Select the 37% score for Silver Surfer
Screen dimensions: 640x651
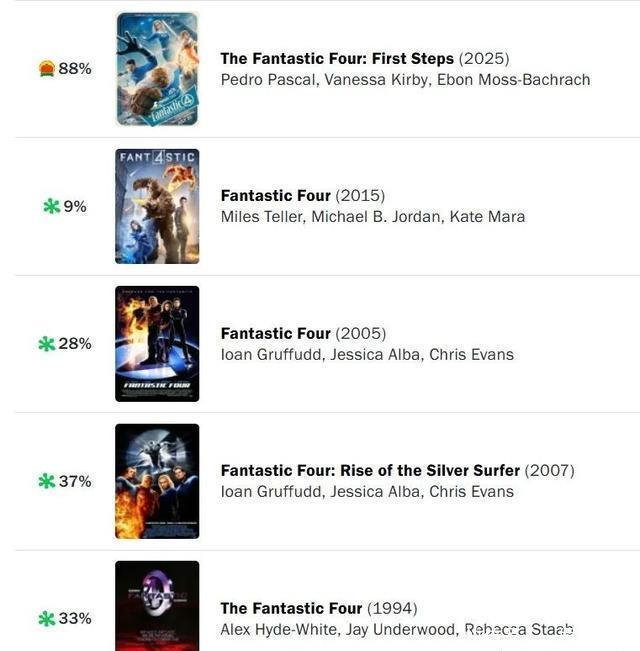pyautogui.click(x=75, y=481)
